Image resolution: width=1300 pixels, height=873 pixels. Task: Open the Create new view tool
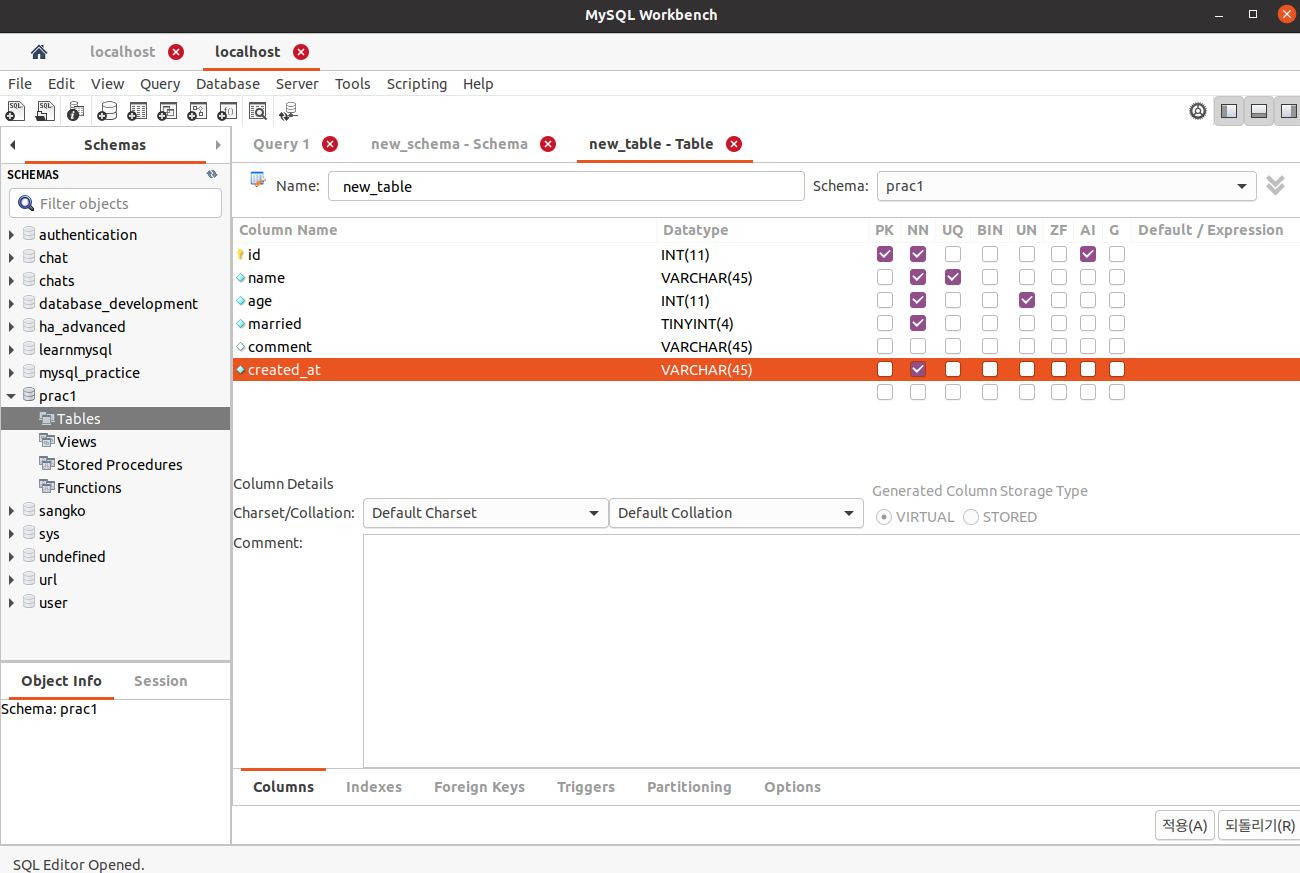(x=167, y=111)
